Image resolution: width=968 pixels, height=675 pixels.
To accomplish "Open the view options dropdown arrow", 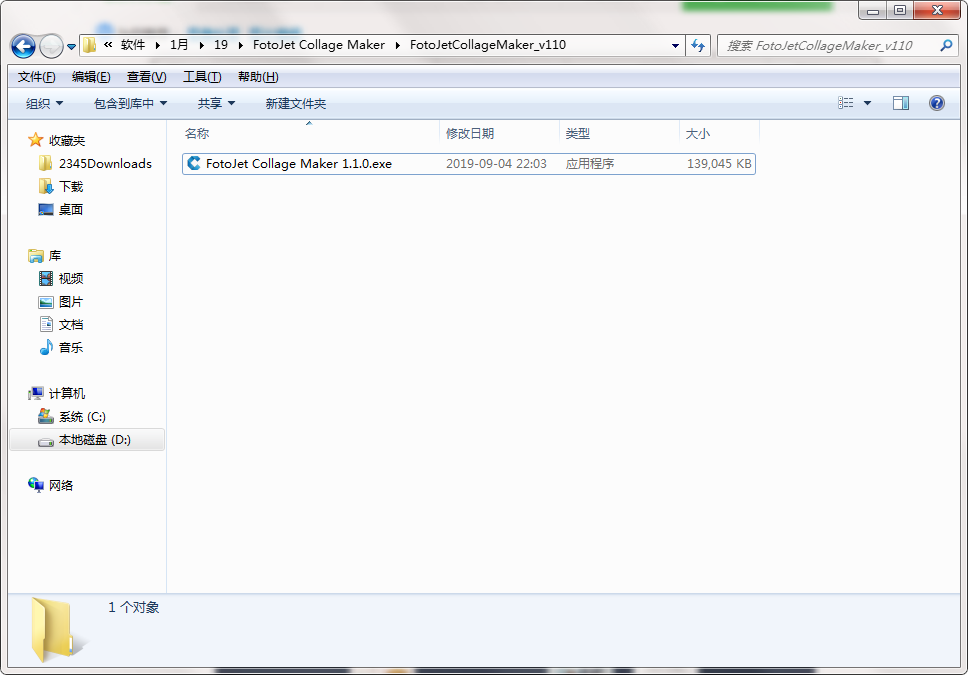I will pos(867,103).
